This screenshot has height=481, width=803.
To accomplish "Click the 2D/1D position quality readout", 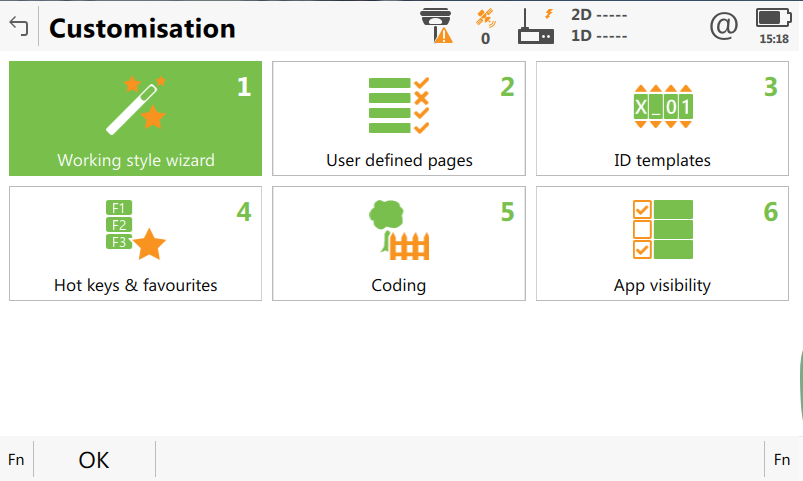I will pyautogui.click(x=599, y=26).
